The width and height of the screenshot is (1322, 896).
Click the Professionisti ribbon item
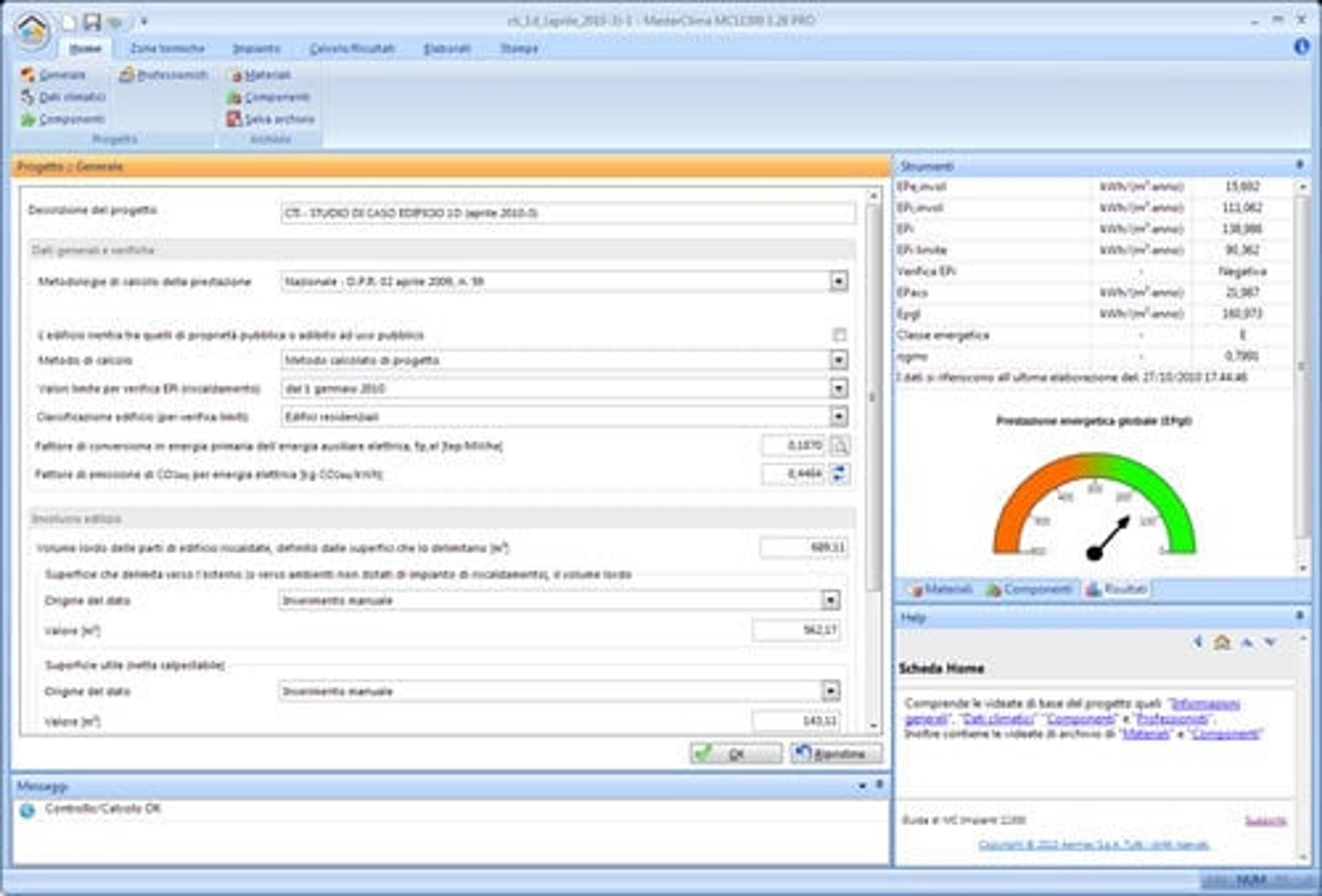(164, 74)
